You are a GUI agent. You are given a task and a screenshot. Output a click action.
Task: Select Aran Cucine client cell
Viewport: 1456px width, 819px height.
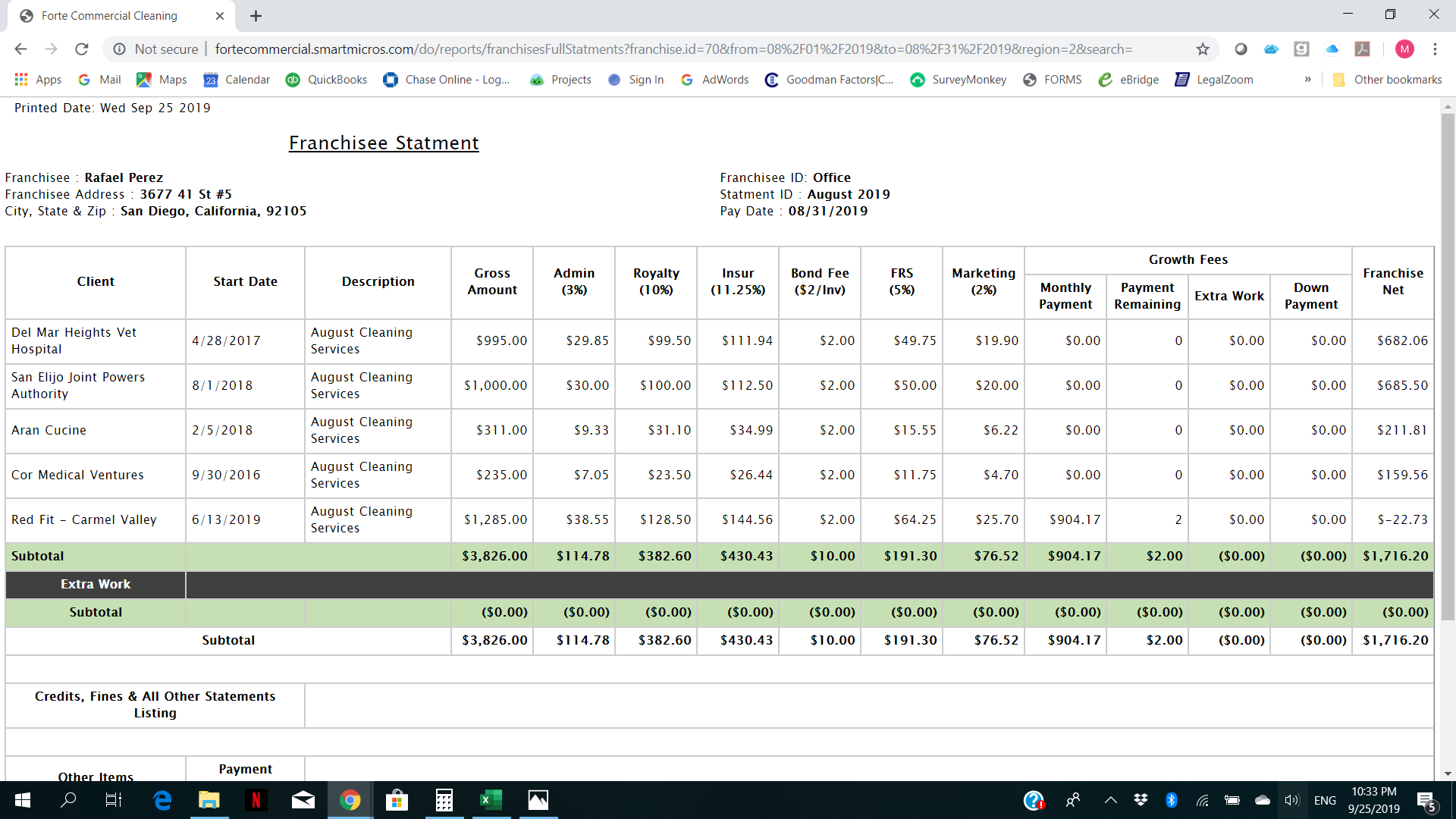point(96,431)
